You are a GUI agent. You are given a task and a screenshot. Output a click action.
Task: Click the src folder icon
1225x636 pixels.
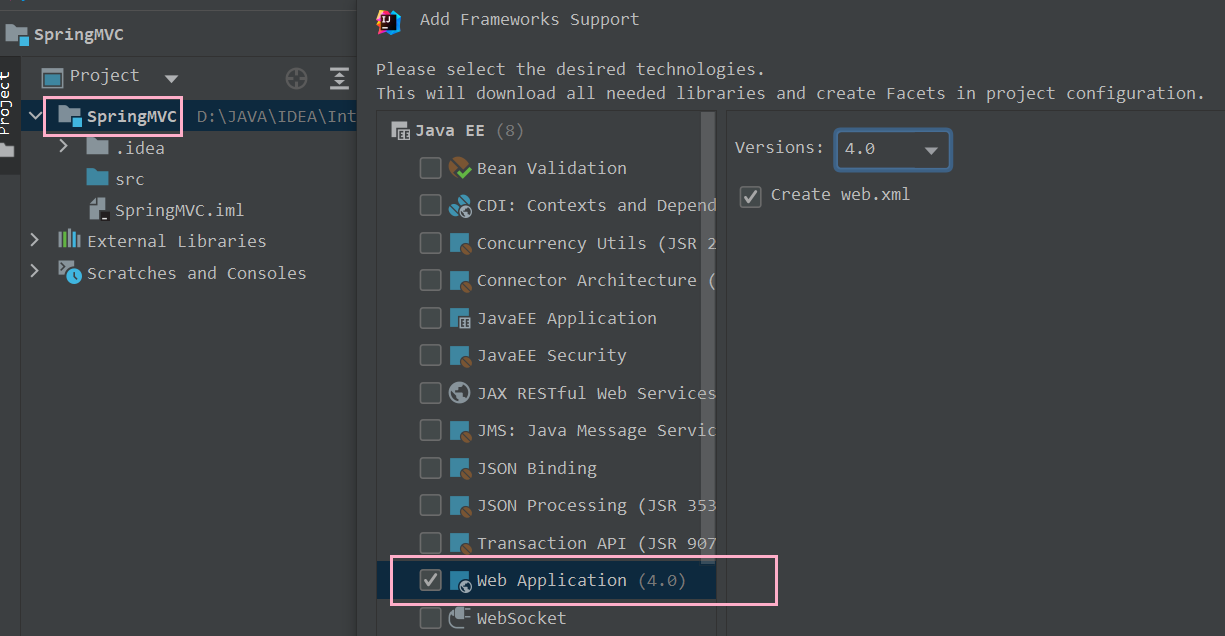click(97, 179)
